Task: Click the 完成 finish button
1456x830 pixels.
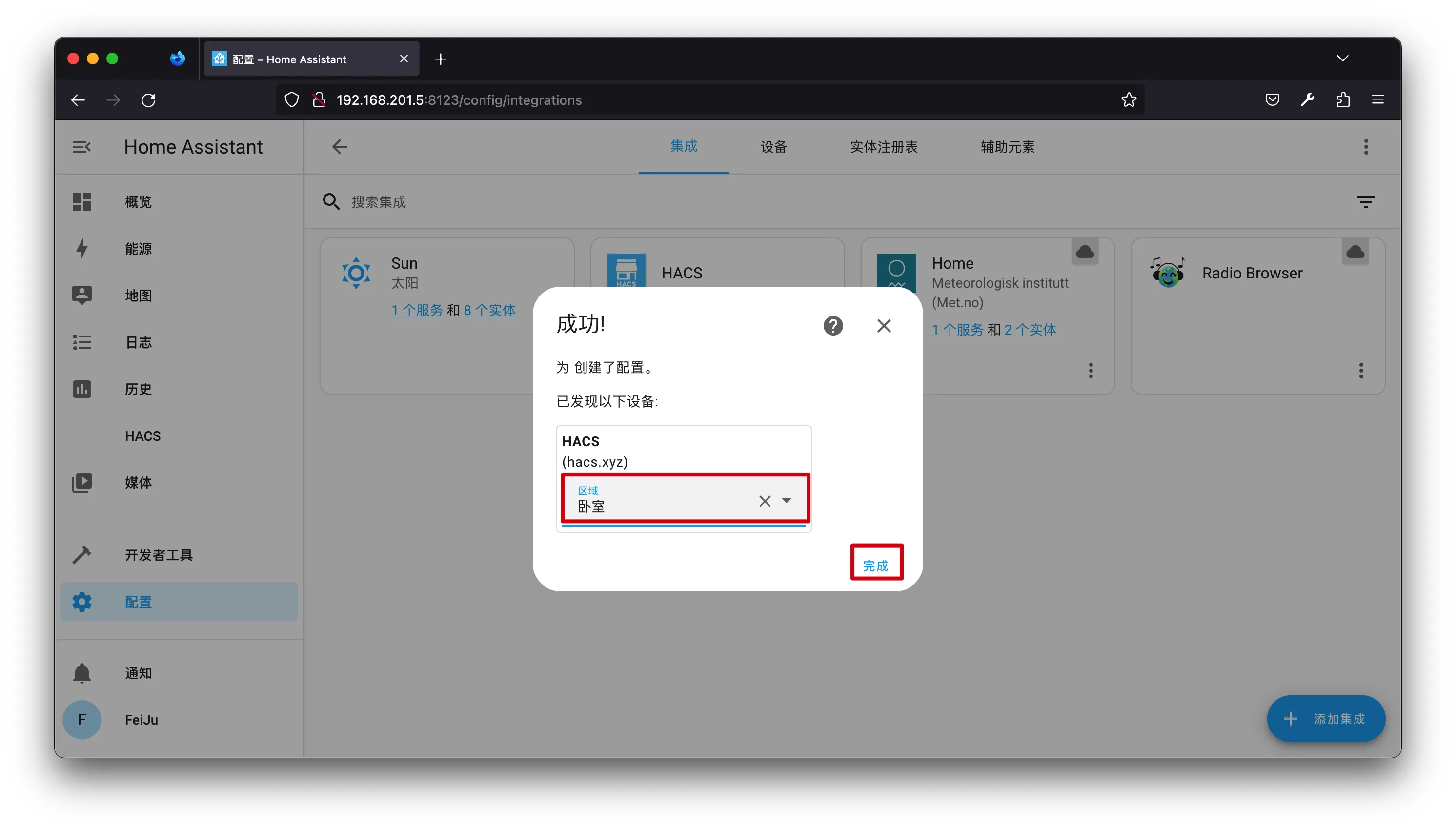Action: [875, 565]
